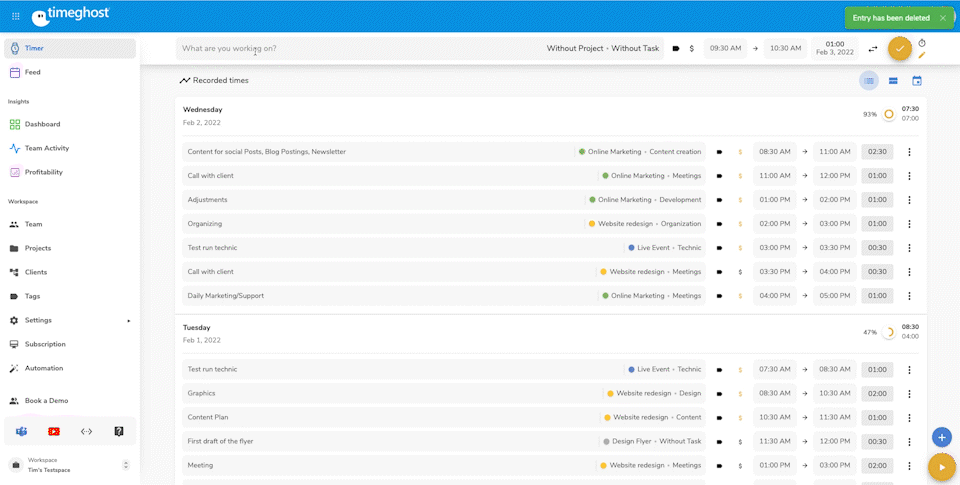Toggle billable status on Organizing entry
The width and height of the screenshot is (960, 485).
740,224
